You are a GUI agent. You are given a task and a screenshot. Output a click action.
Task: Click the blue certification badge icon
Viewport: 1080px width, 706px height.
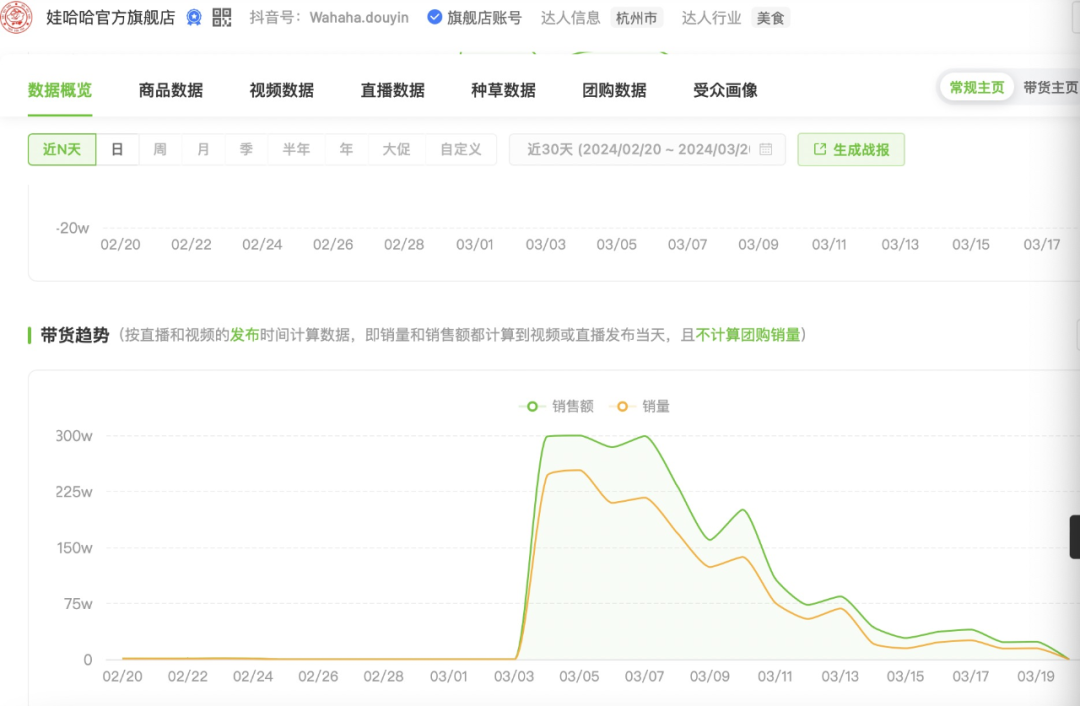[194, 18]
